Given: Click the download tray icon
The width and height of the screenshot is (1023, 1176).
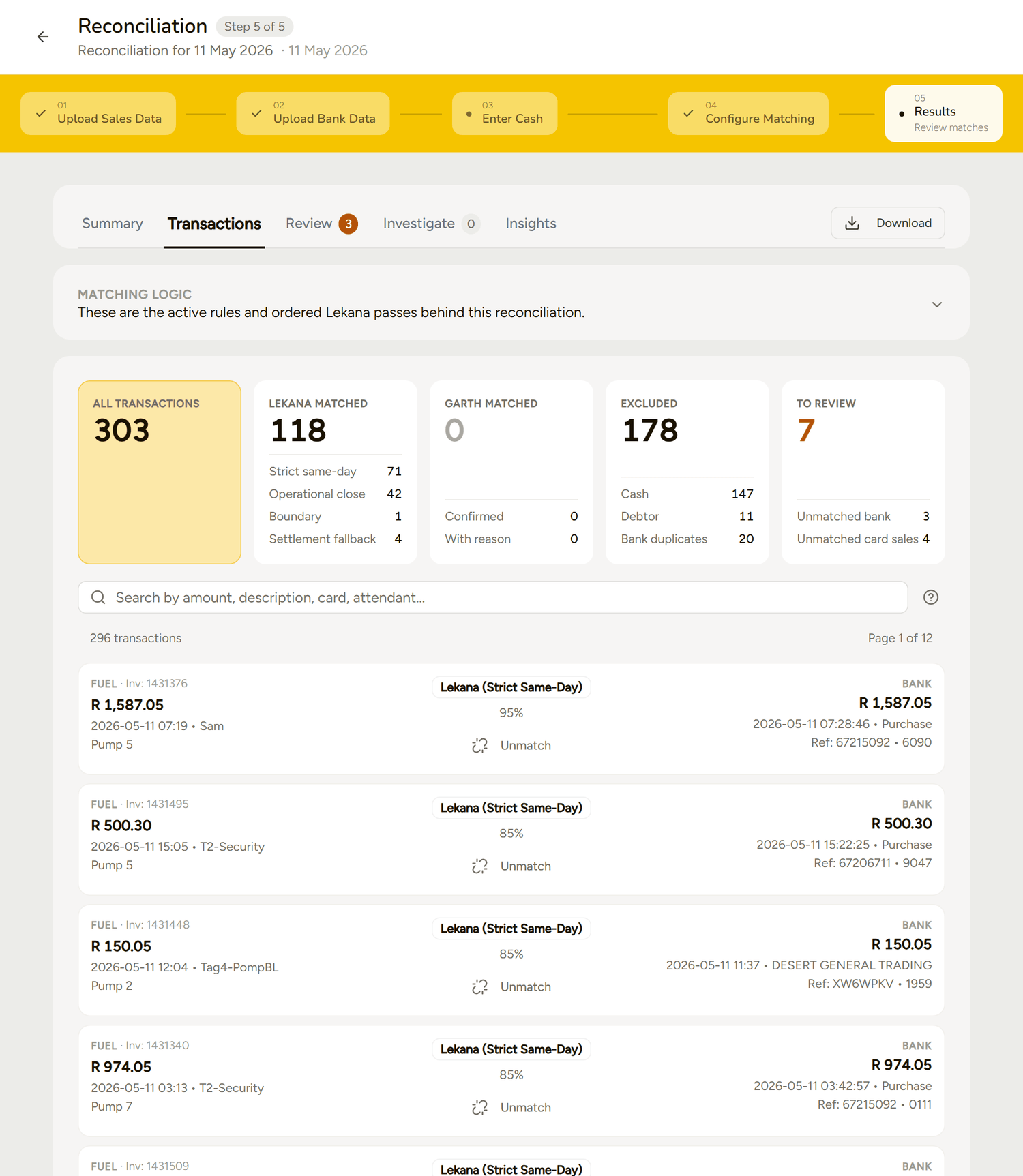Looking at the screenshot, I should pos(852,223).
